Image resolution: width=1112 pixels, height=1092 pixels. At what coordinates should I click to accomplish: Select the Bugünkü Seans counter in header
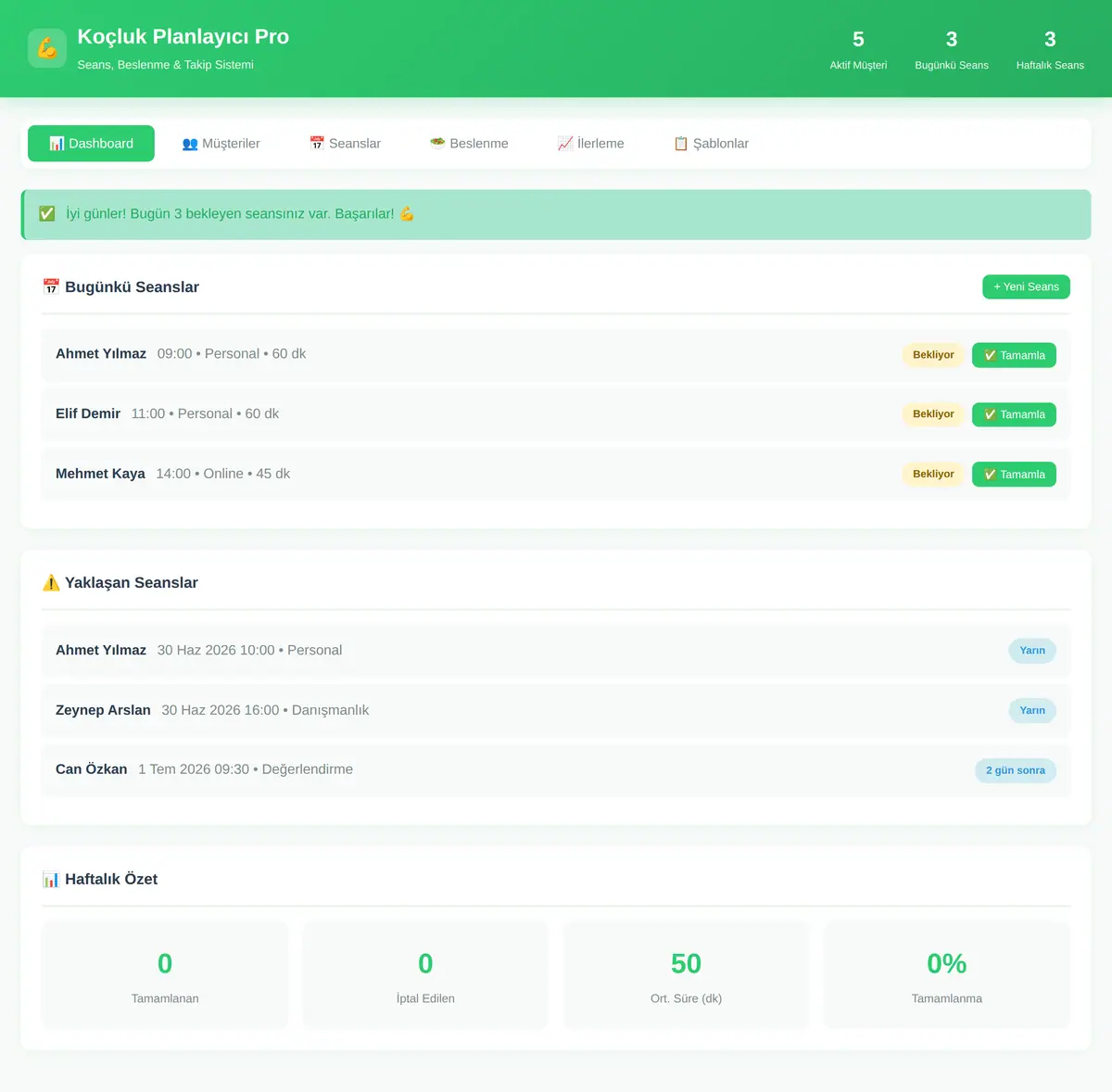pos(952,50)
